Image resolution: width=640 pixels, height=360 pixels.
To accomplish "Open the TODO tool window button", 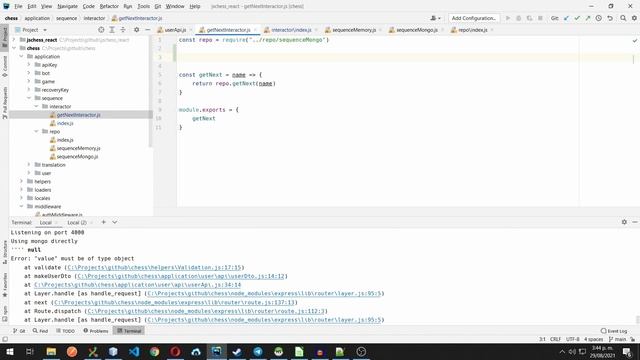I will (x=65, y=331).
